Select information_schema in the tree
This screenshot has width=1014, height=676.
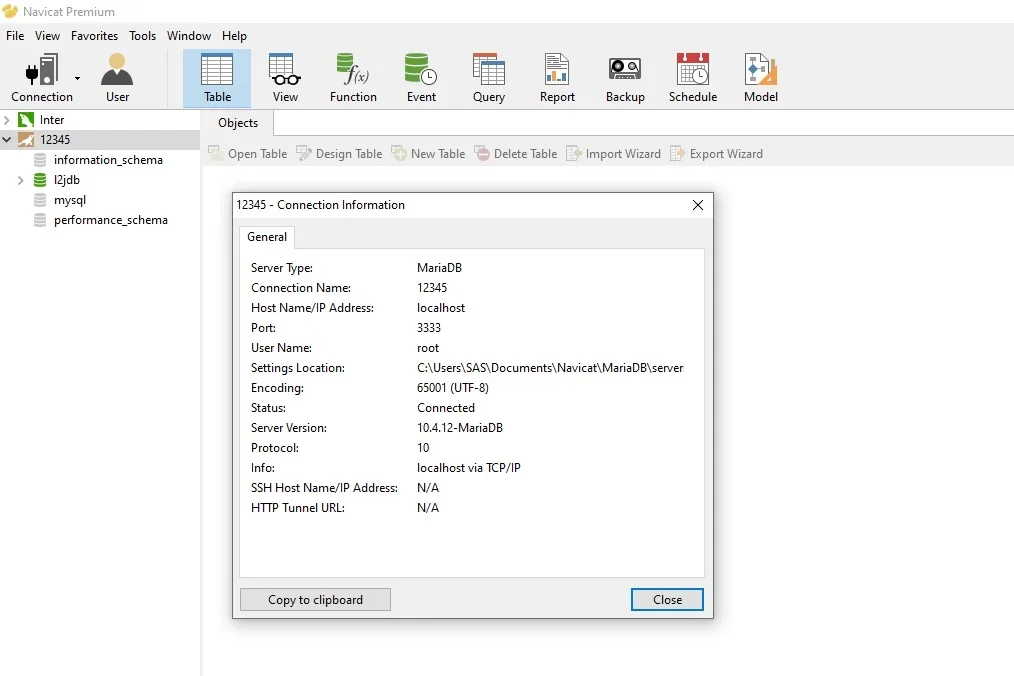click(108, 160)
